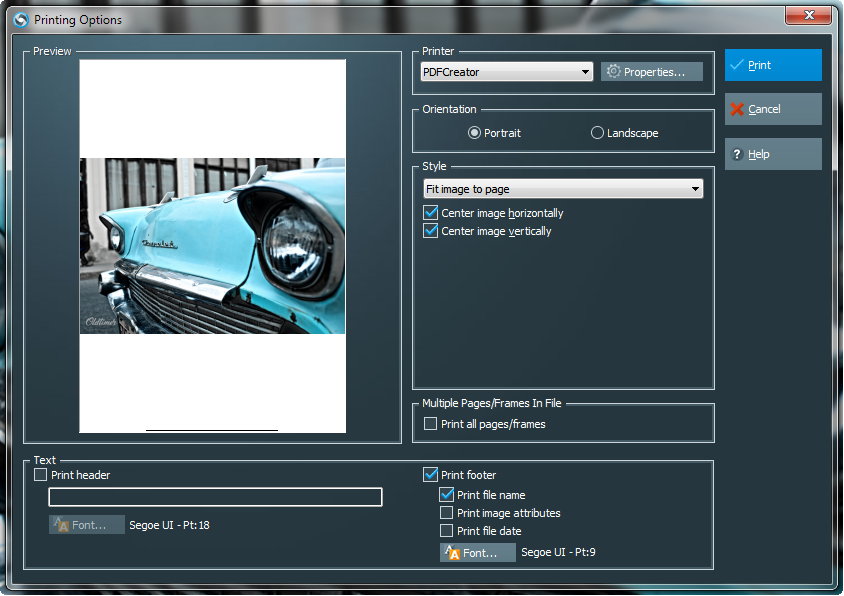Click the Print button
The image size is (844, 596).
tap(773, 65)
